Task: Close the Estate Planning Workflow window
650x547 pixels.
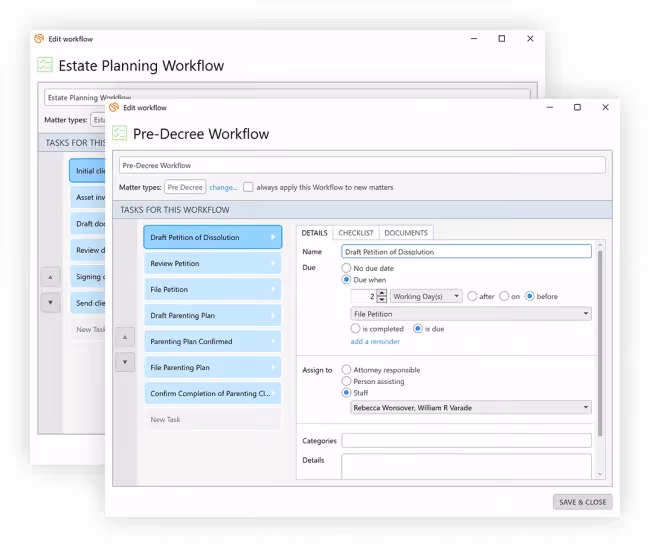Action: tap(530, 39)
